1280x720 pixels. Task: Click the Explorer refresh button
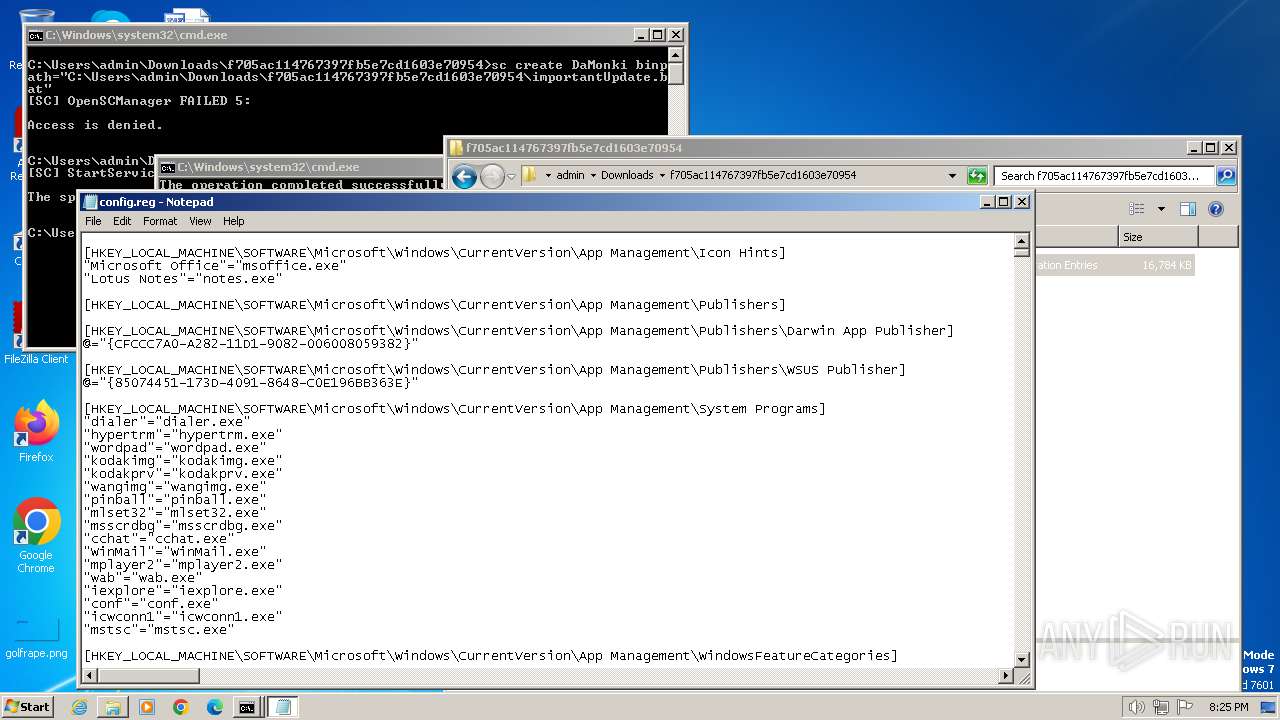click(977, 176)
